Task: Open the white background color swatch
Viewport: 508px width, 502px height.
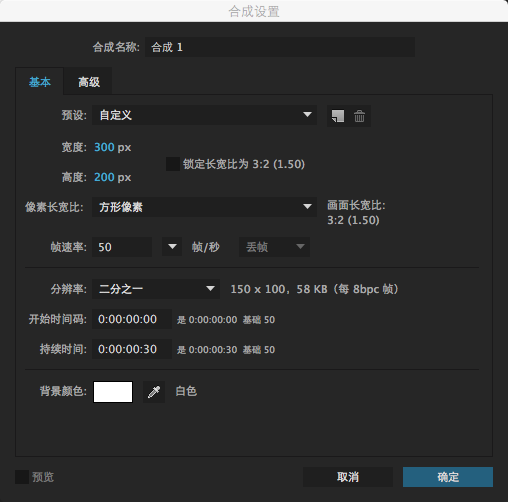Action: pyautogui.click(x=113, y=392)
